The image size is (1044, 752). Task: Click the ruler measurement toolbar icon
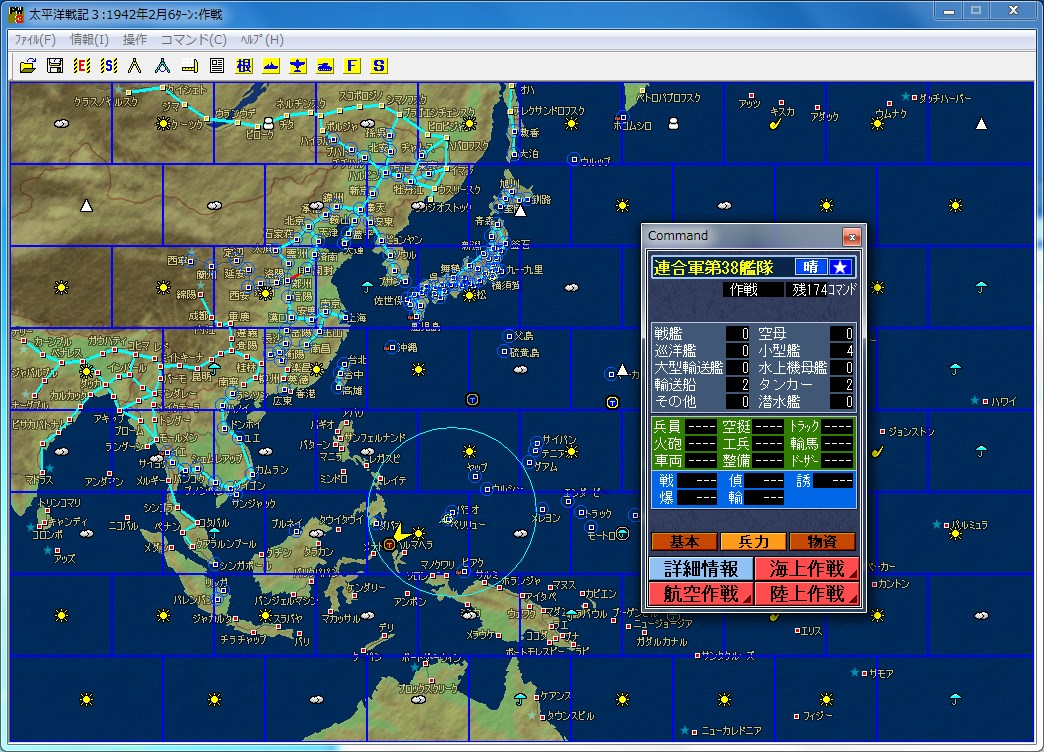[x=190, y=65]
